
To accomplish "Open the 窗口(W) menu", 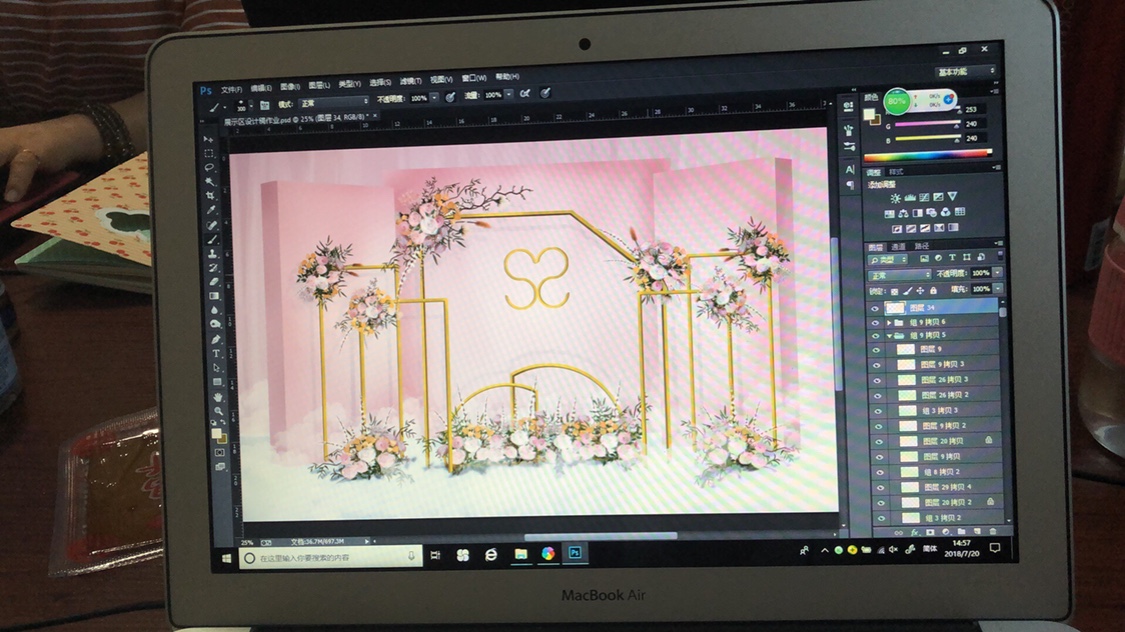I will [x=474, y=78].
